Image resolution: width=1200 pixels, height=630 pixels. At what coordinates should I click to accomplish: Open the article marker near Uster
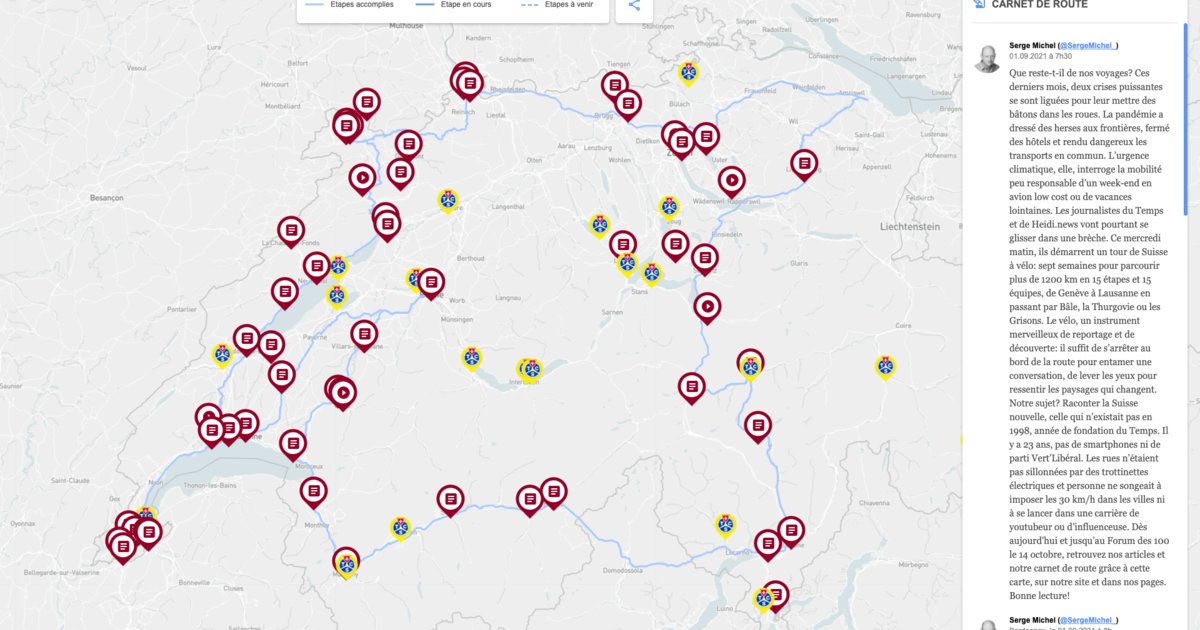706,137
